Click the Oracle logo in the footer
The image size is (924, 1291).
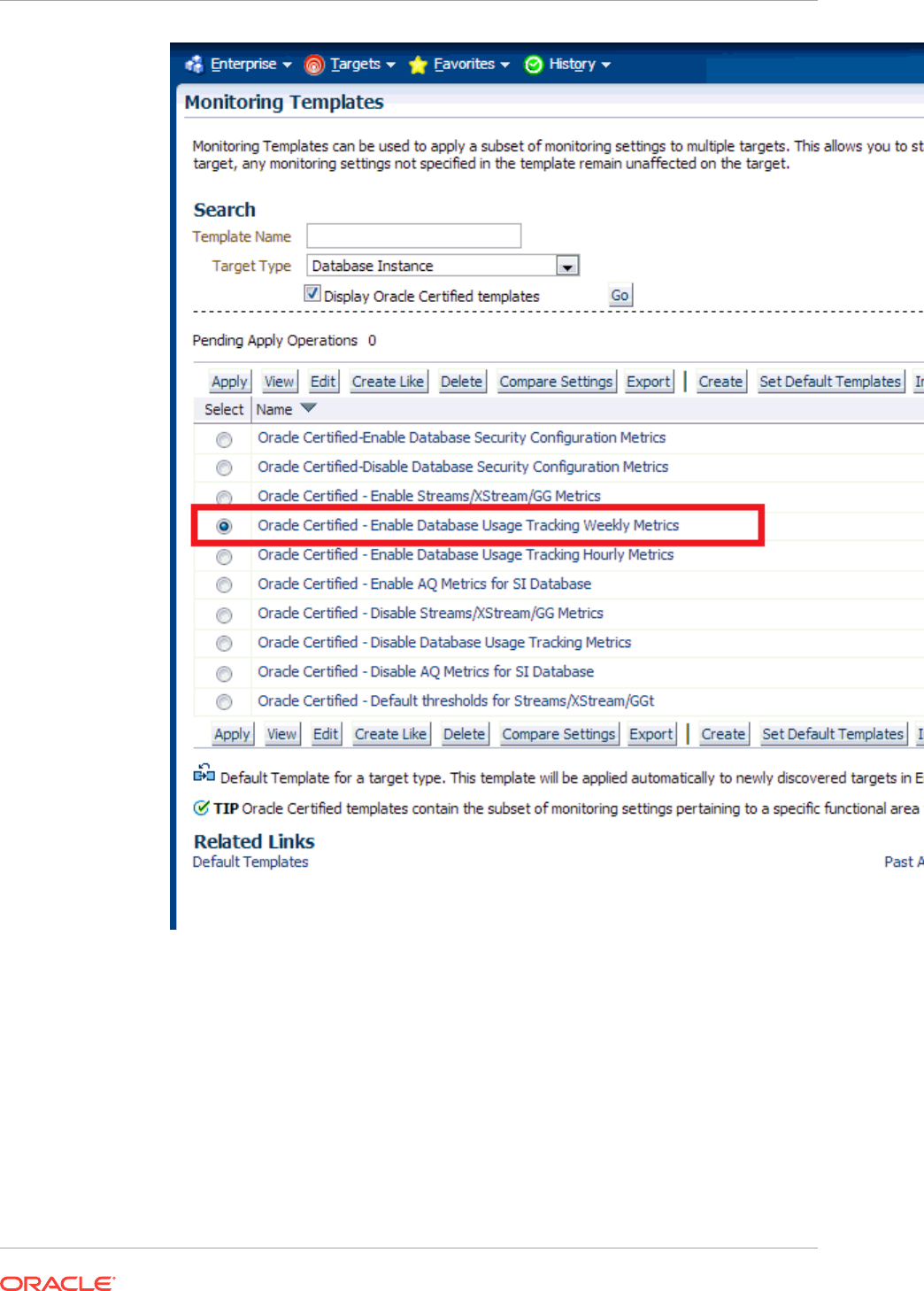coord(58,1283)
